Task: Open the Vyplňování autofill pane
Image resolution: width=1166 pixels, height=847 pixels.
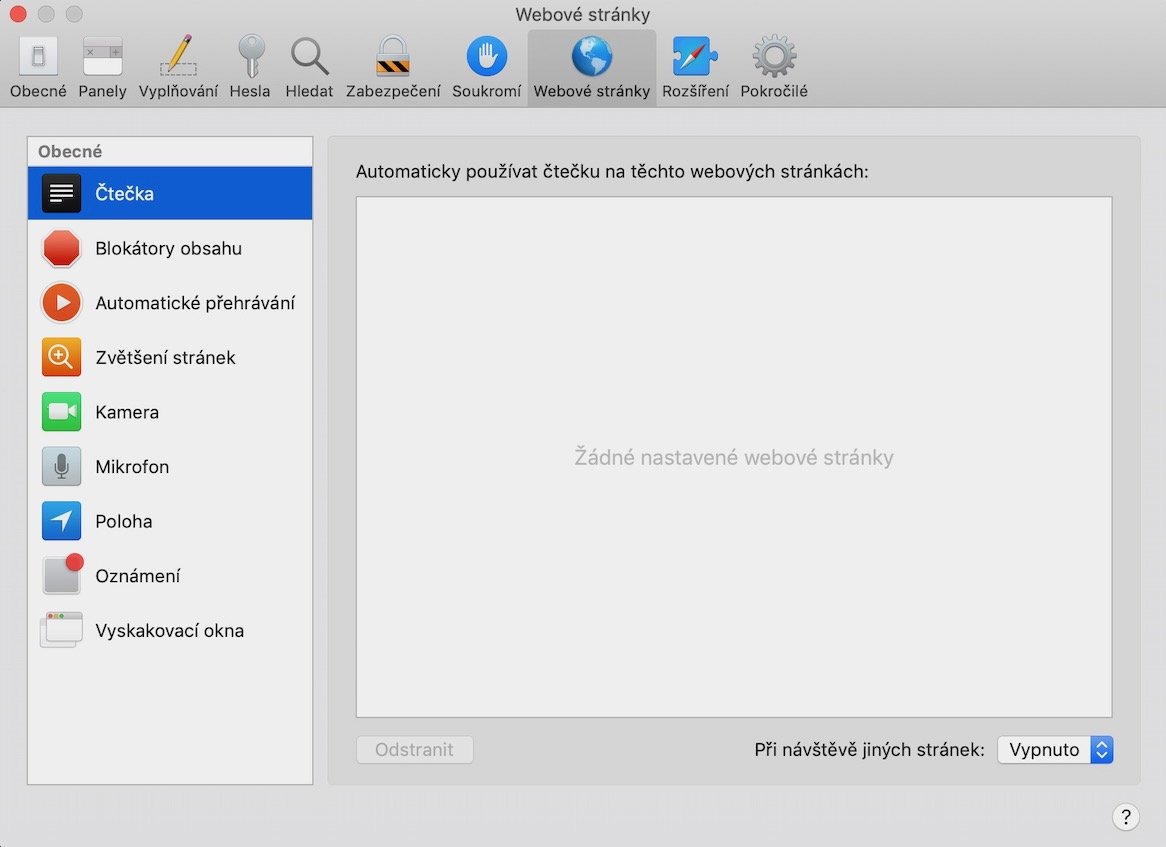Action: coord(178,67)
